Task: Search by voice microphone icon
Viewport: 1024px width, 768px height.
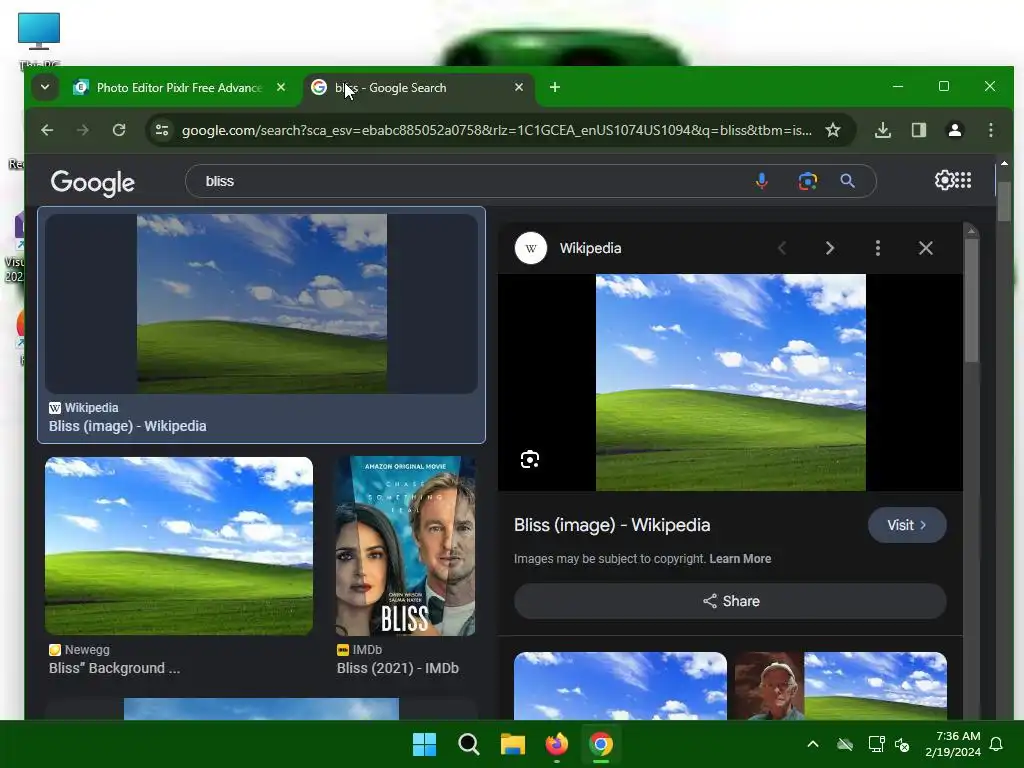Action: point(761,181)
